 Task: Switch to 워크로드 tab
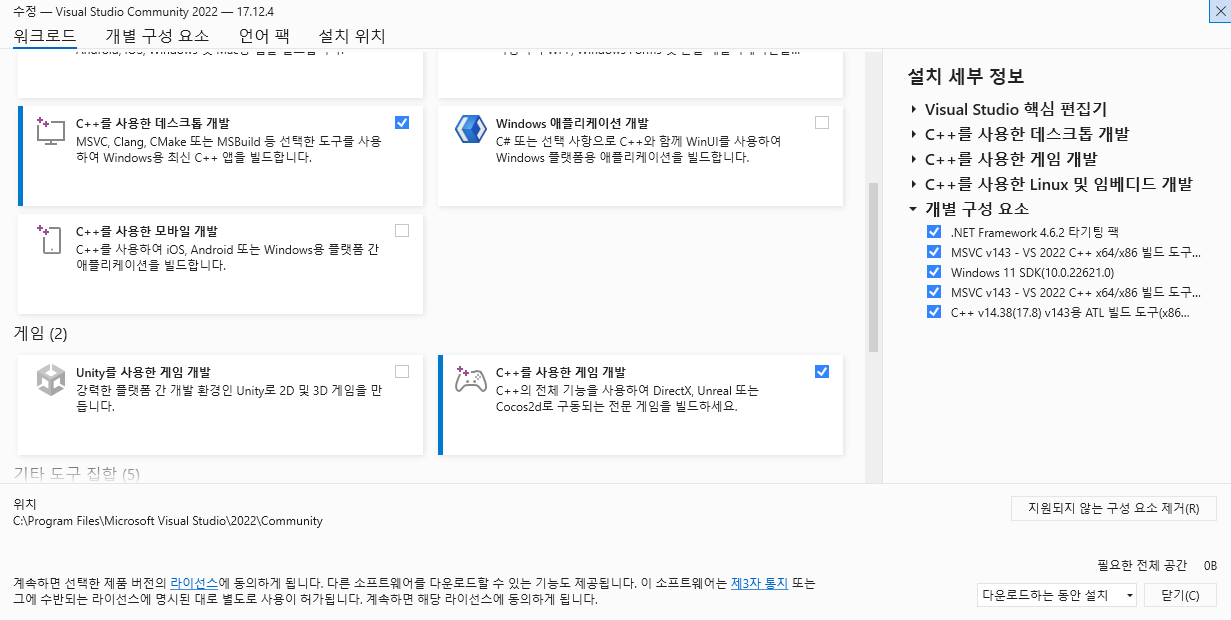(45, 35)
